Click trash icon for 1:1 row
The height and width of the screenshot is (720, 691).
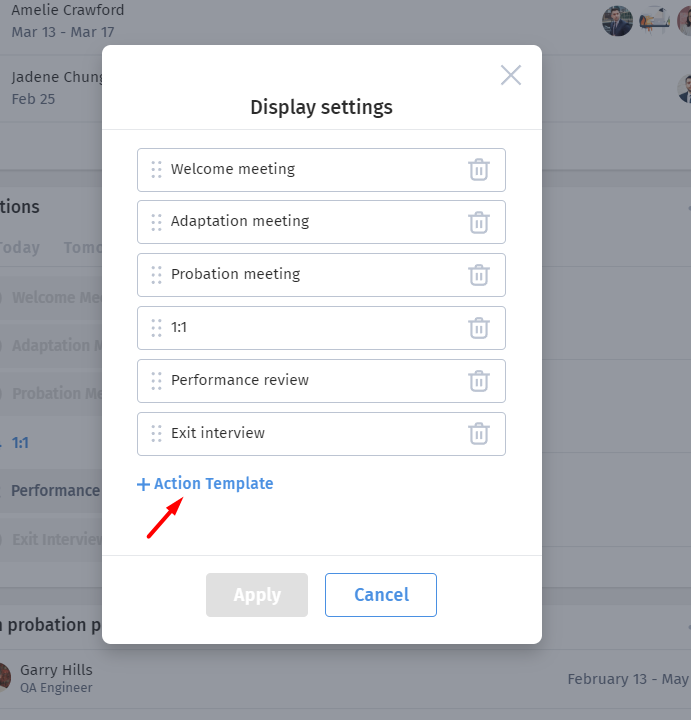click(479, 328)
